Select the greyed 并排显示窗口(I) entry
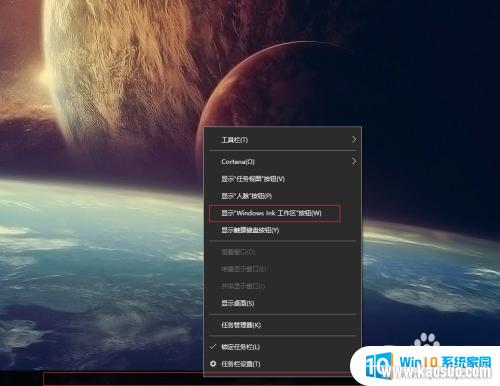 pos(283,286)
